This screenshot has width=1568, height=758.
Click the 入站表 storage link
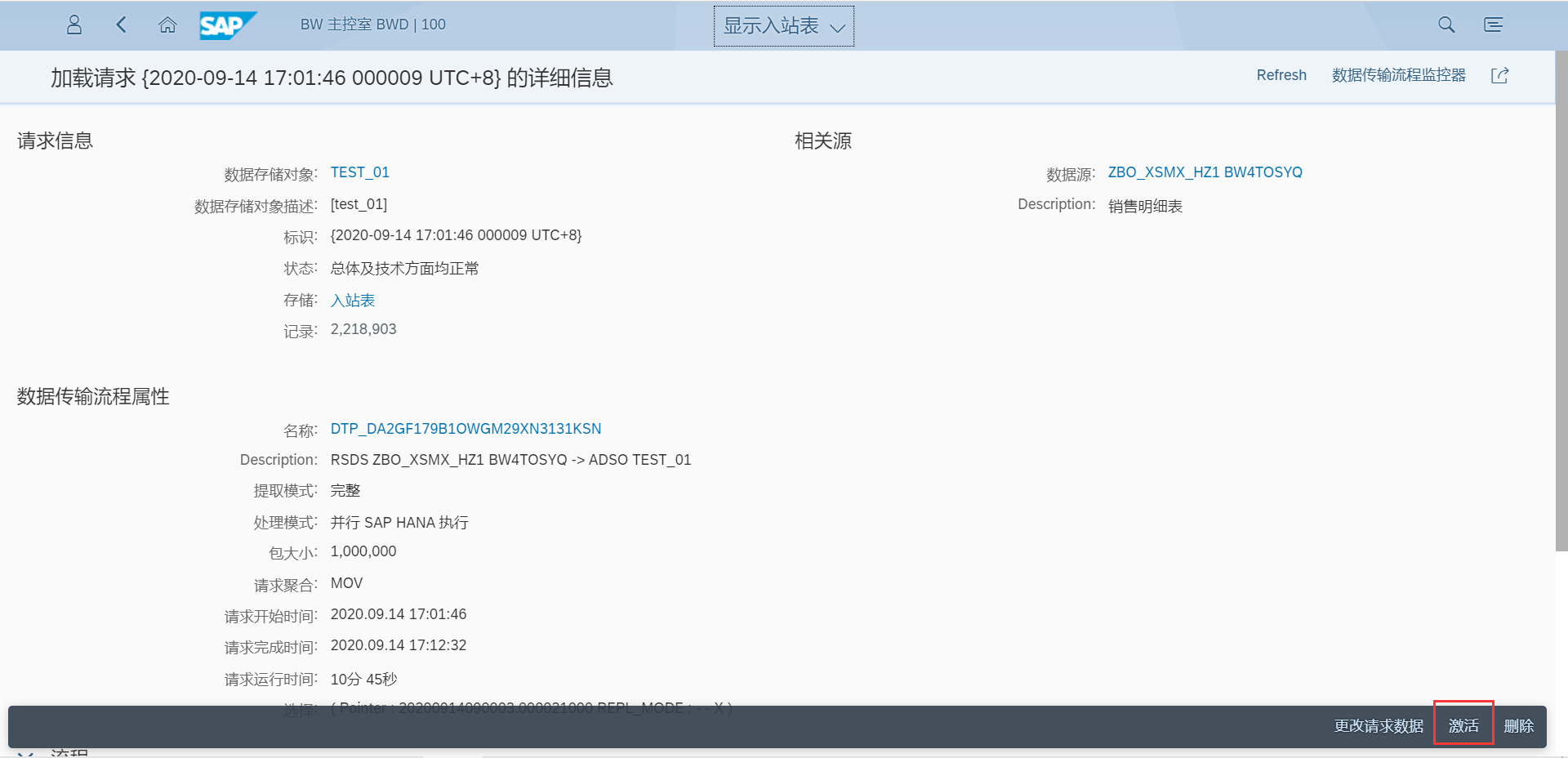[352, 300]
